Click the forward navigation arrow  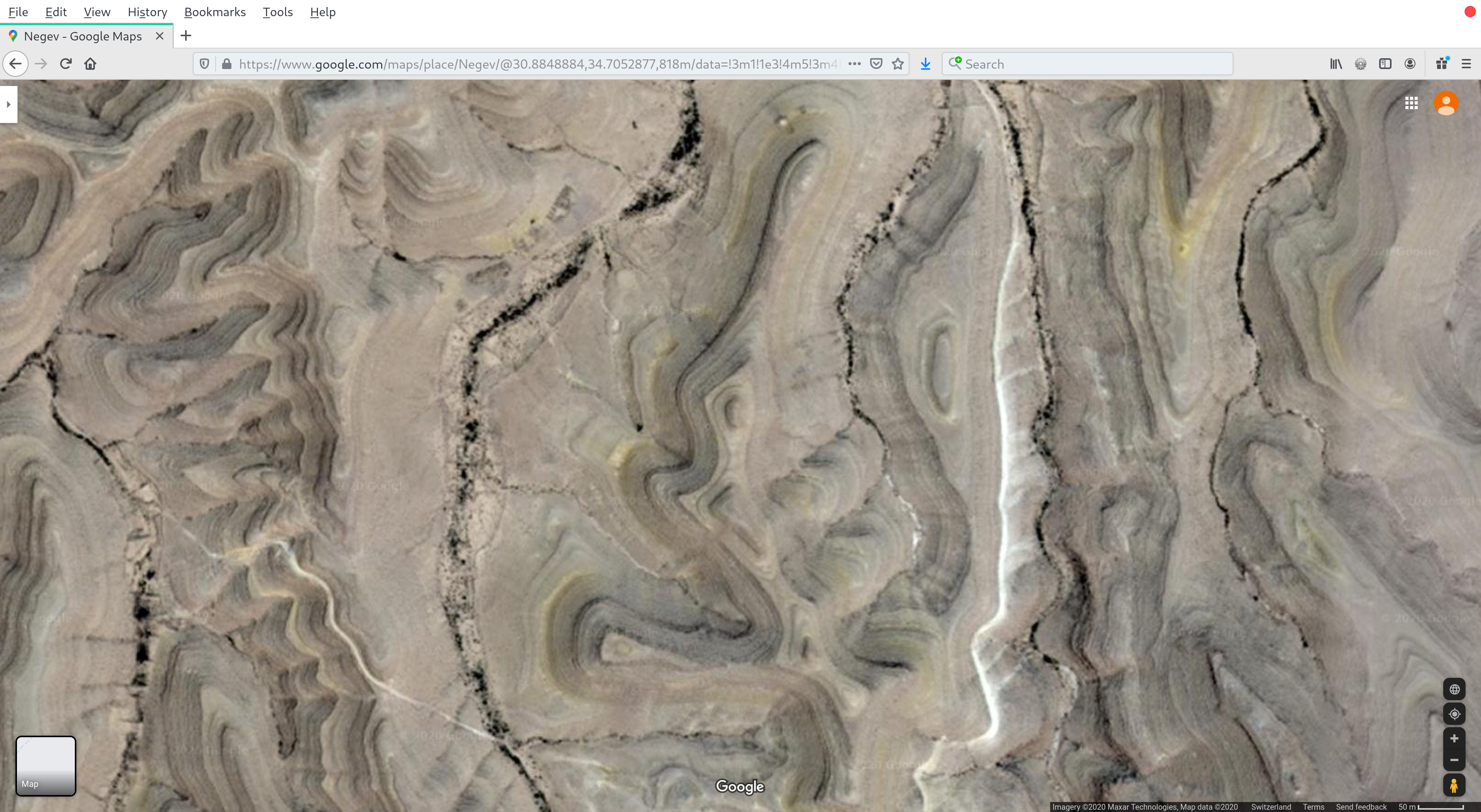tap(41, 64)
